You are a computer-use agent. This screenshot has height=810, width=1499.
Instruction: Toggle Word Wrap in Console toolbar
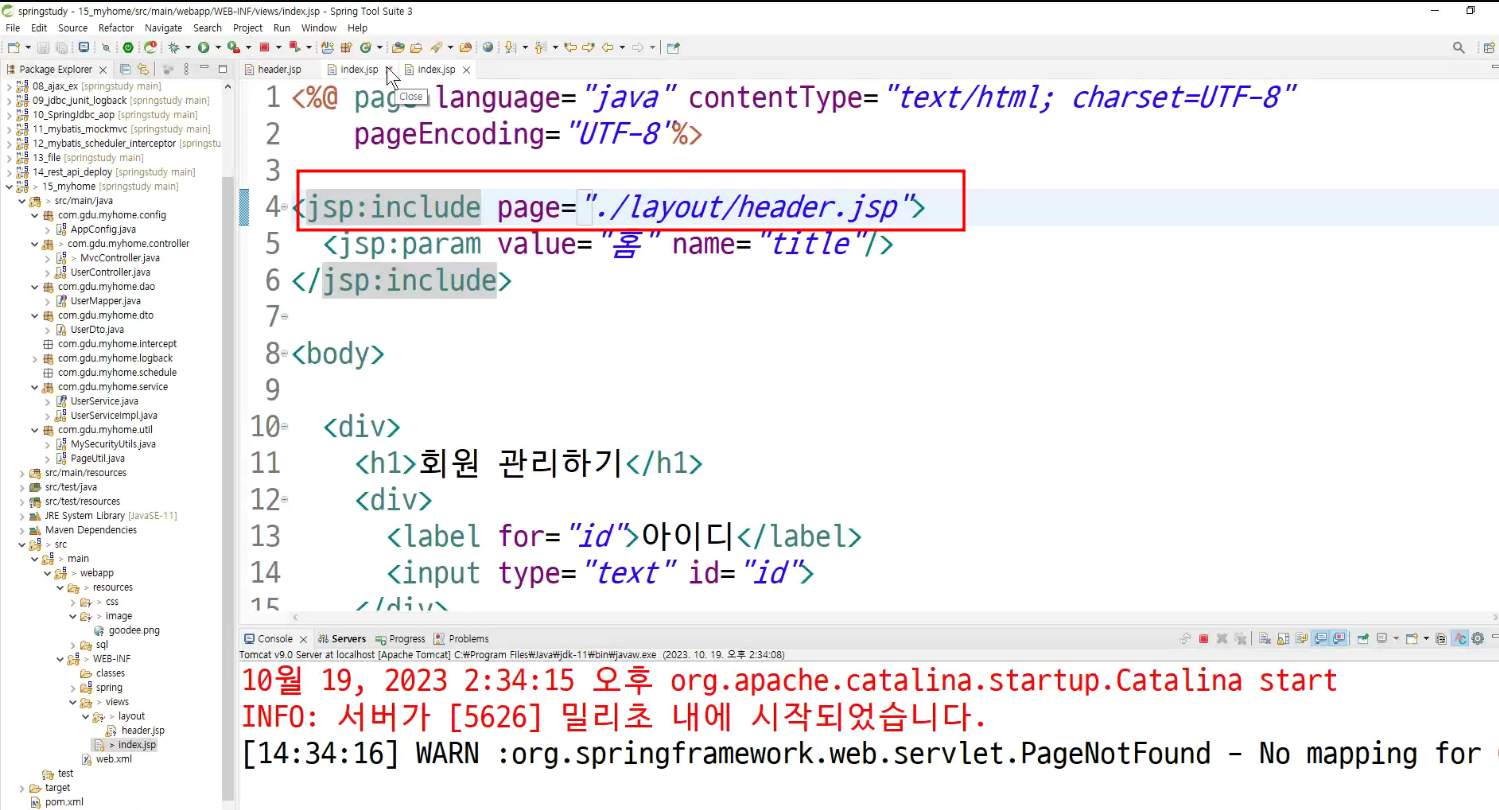1301,638
